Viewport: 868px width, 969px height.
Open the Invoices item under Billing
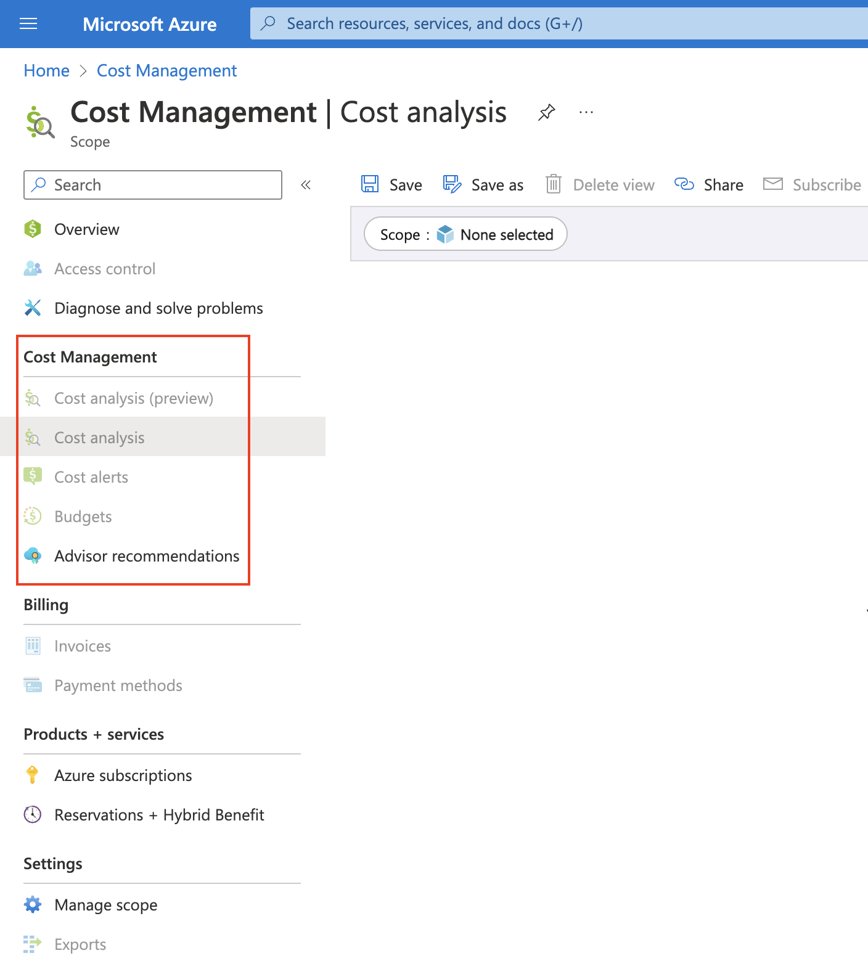click(80, 645)
